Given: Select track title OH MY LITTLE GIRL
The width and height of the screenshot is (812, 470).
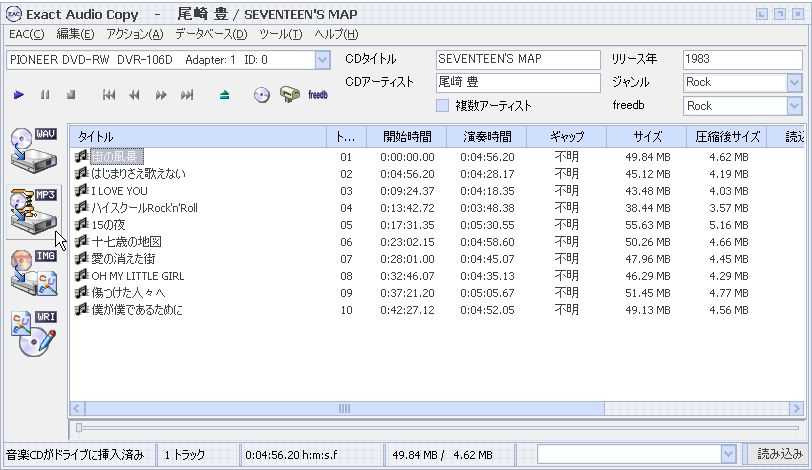Looking at the screenshot, I should (x=138, y=276).
